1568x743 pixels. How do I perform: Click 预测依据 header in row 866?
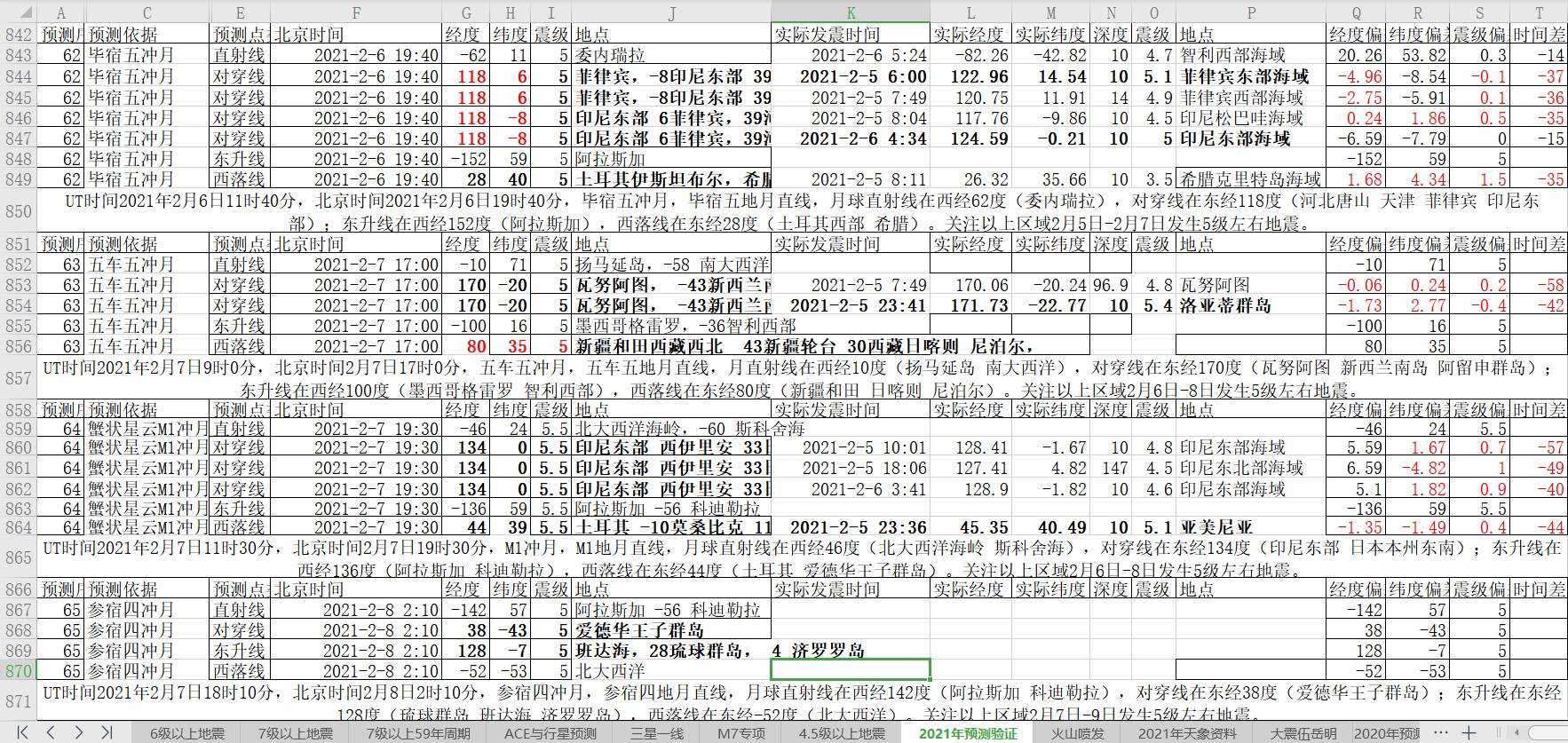tap(147, 589)
